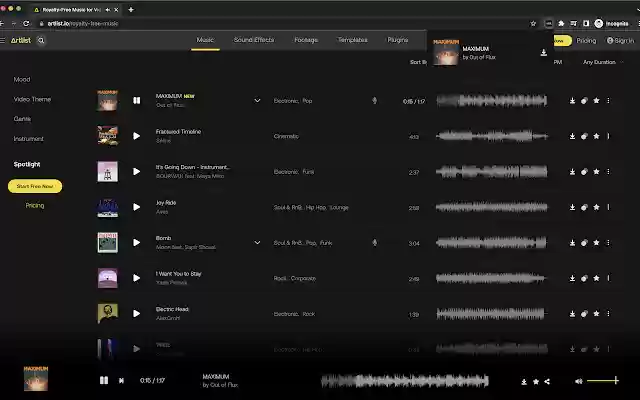Open more options for the Bomb row
Image resolution: width=640 pixels, height=400 pixels.
click(608, 242)
